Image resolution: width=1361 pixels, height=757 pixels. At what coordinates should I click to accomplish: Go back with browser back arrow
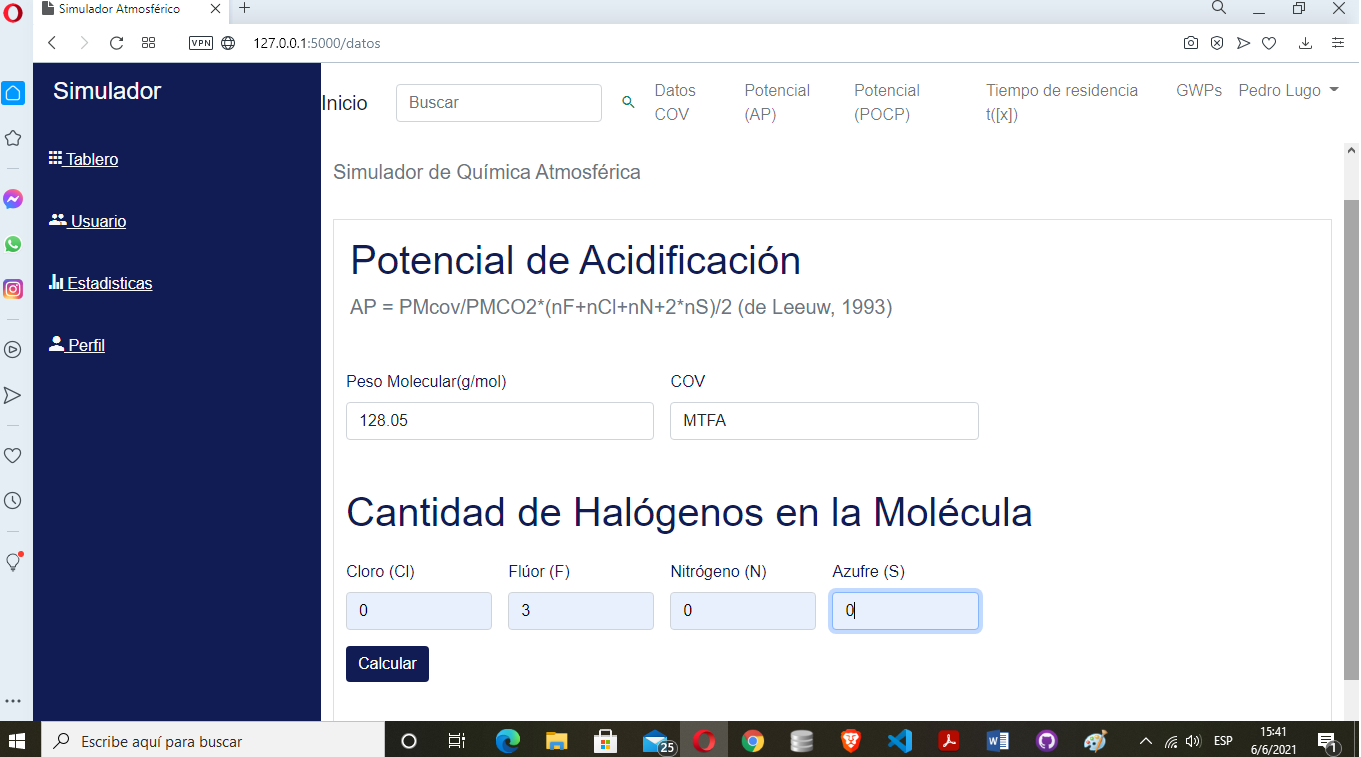pos(52,43)
